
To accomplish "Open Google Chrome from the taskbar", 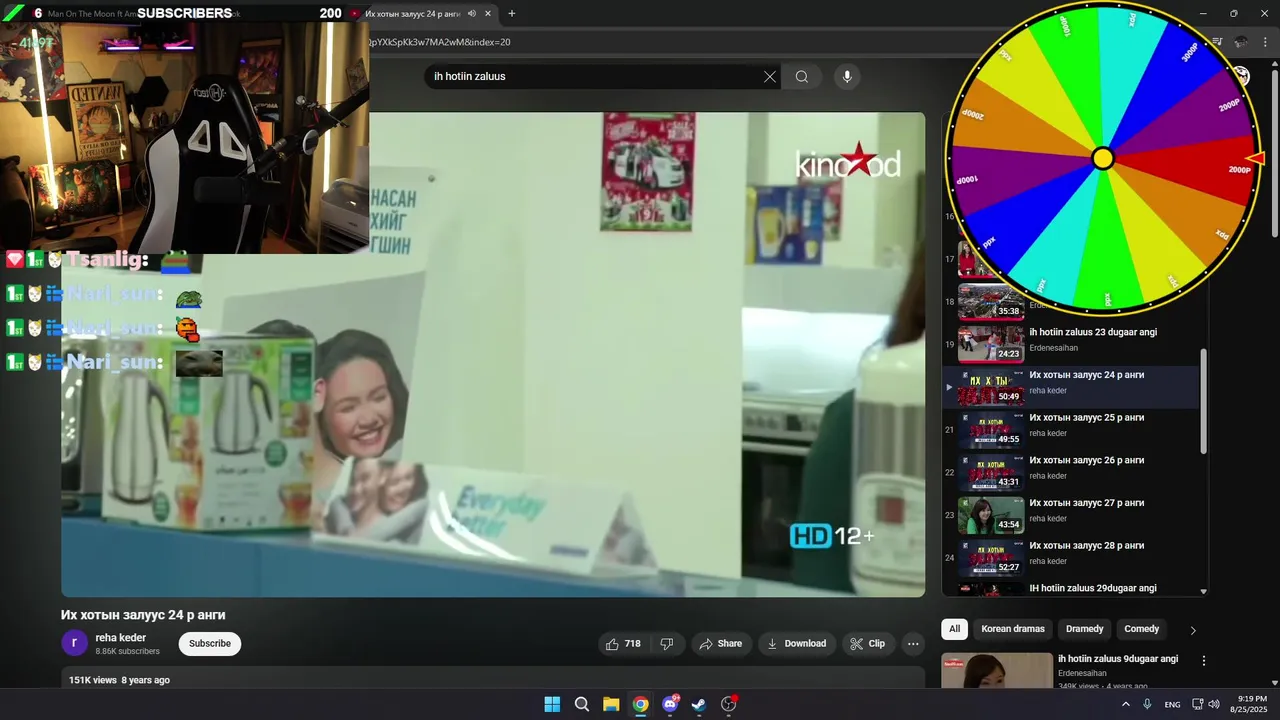I will click(640, 704).
